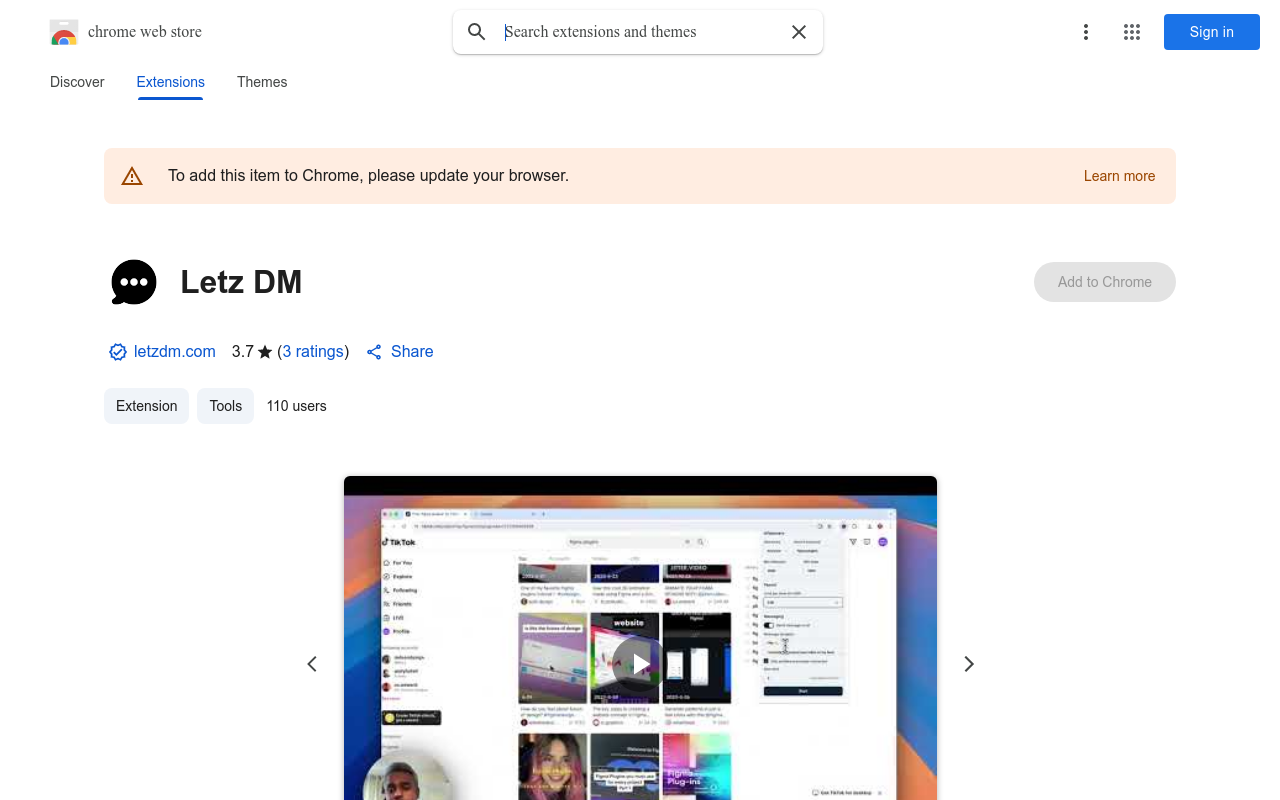
Task: Click the verified badge next to letzdm.com
Action: (118, 352)
